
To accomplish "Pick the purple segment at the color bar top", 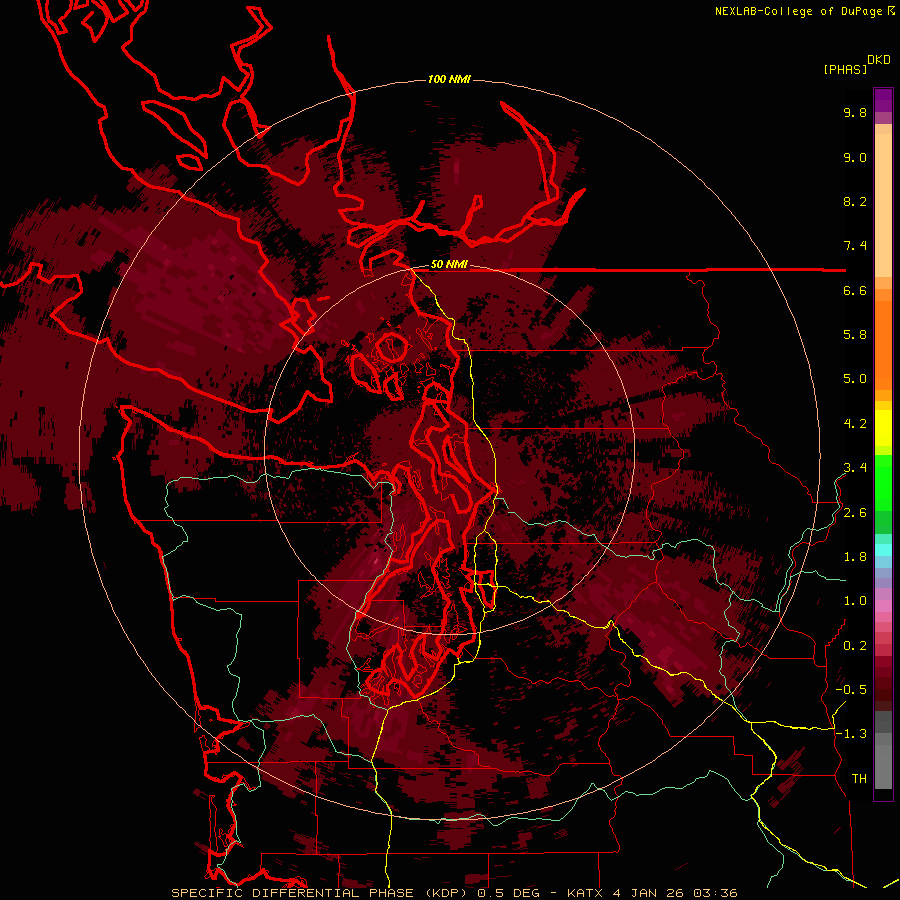I will coord(883,100).
